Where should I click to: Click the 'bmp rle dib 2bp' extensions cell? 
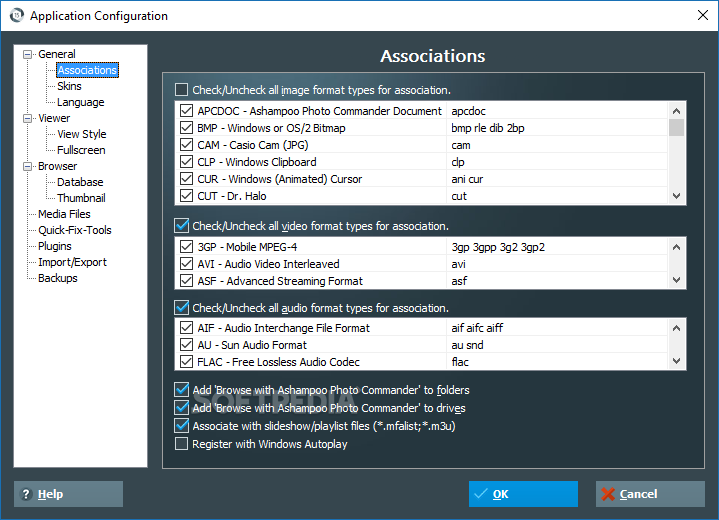(557, 127)
